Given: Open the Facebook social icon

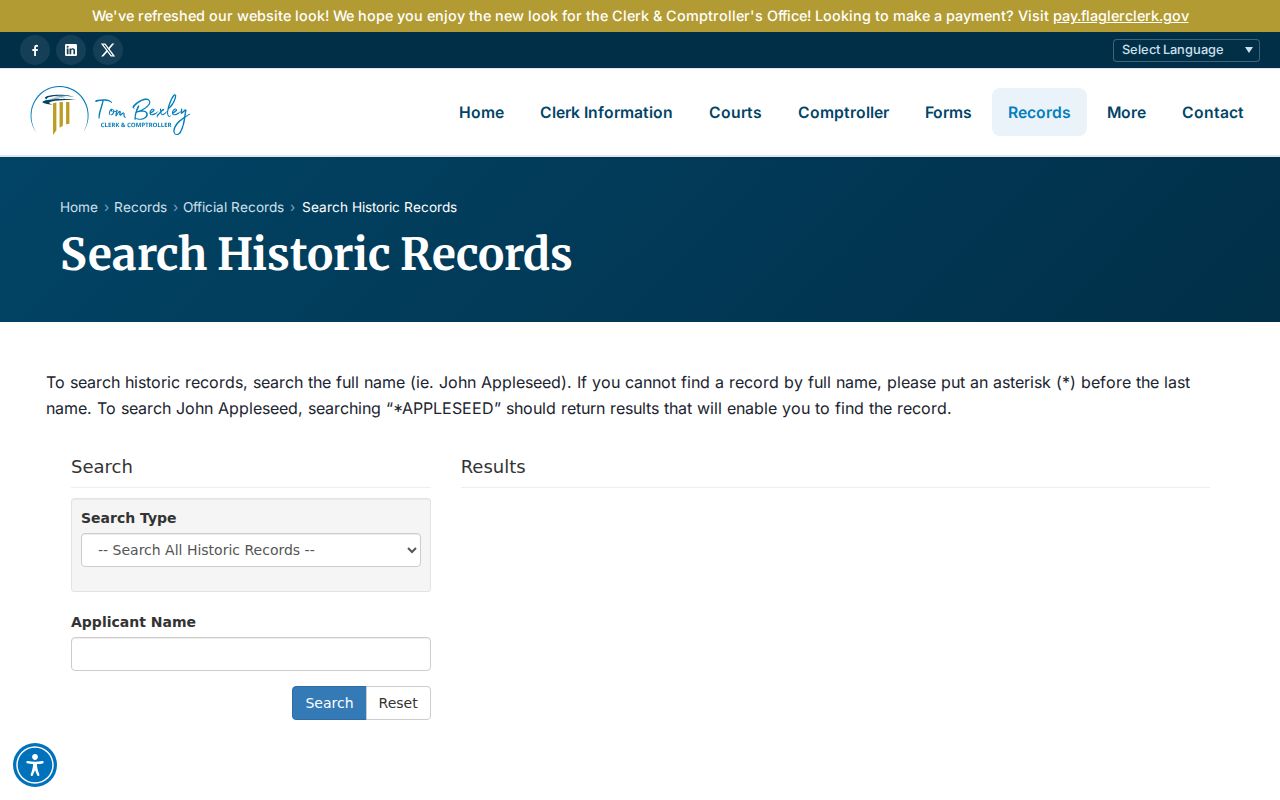Looking at the screenshot, I should point(35,50).
